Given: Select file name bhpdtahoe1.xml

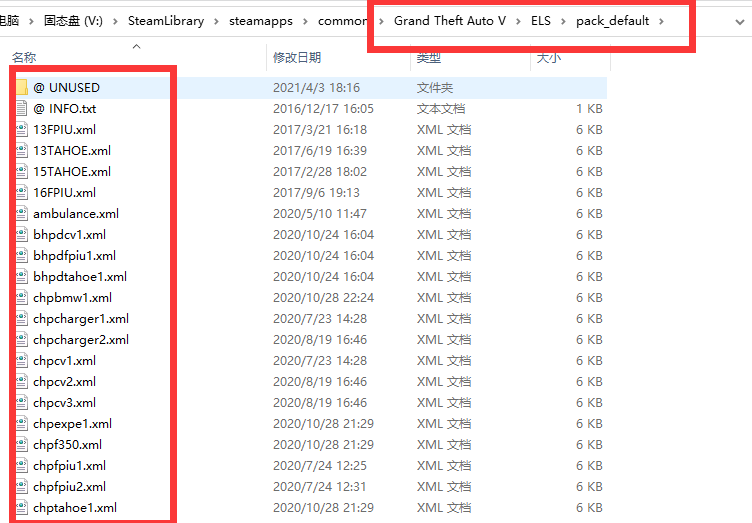Looking at the screenshot, I should coord(80,277).
